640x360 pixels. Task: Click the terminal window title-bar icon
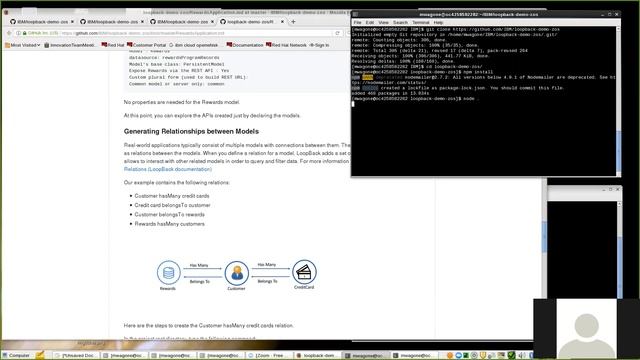tap(355, 14)
